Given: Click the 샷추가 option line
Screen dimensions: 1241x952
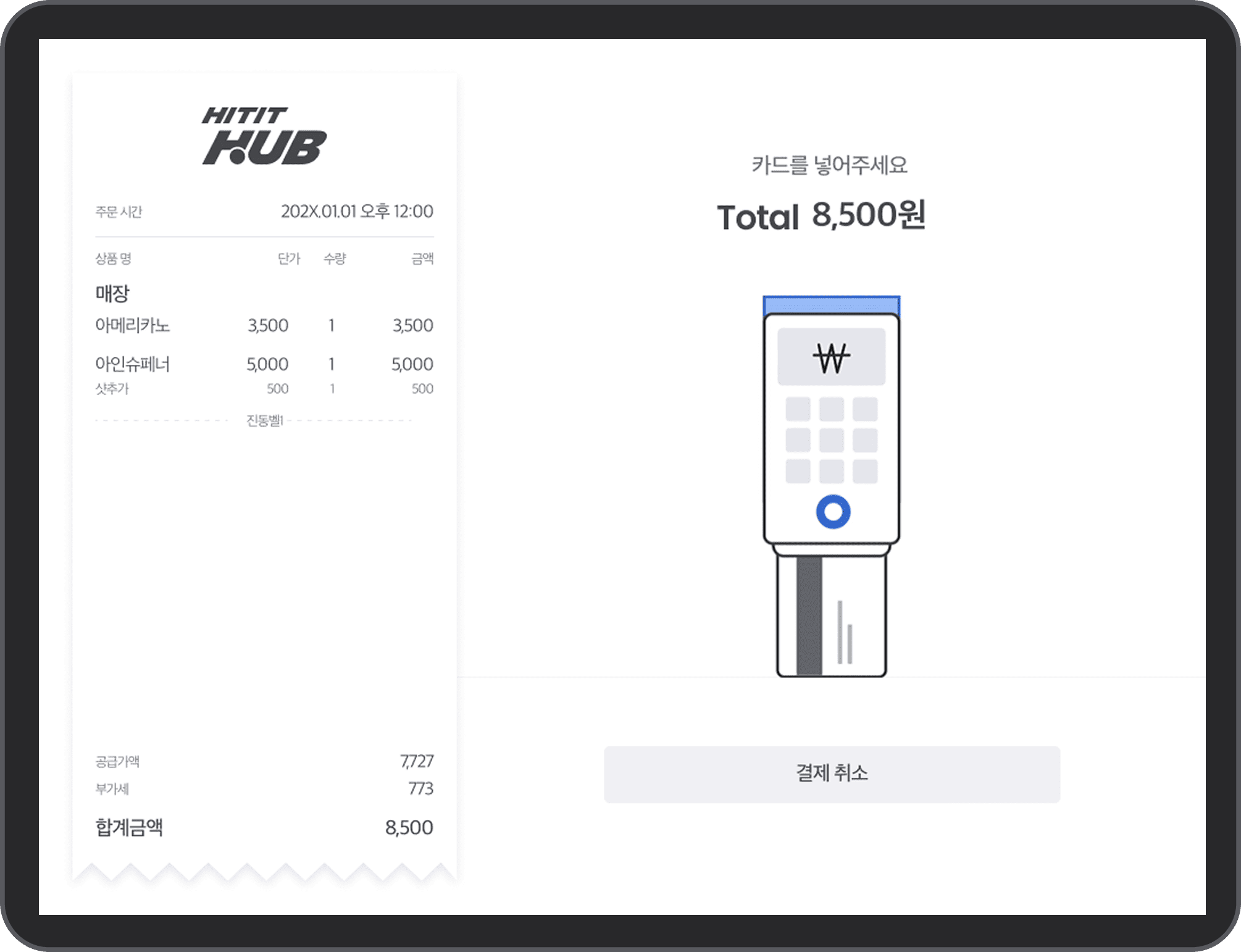Looking at the screenshot, I should pyautogui.click(x=112, y=388).
